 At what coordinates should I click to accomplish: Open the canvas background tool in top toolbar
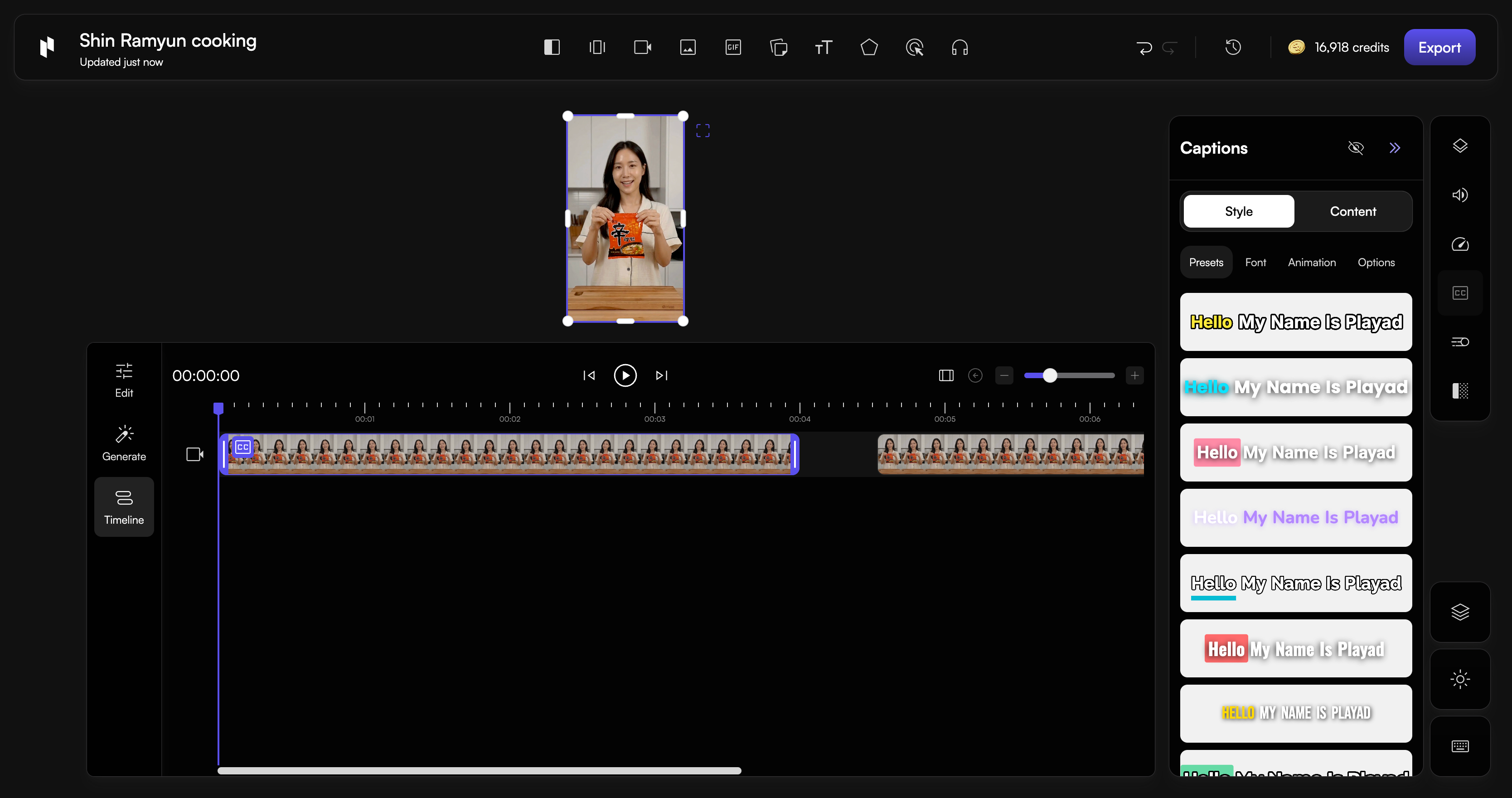click(552, 47)
